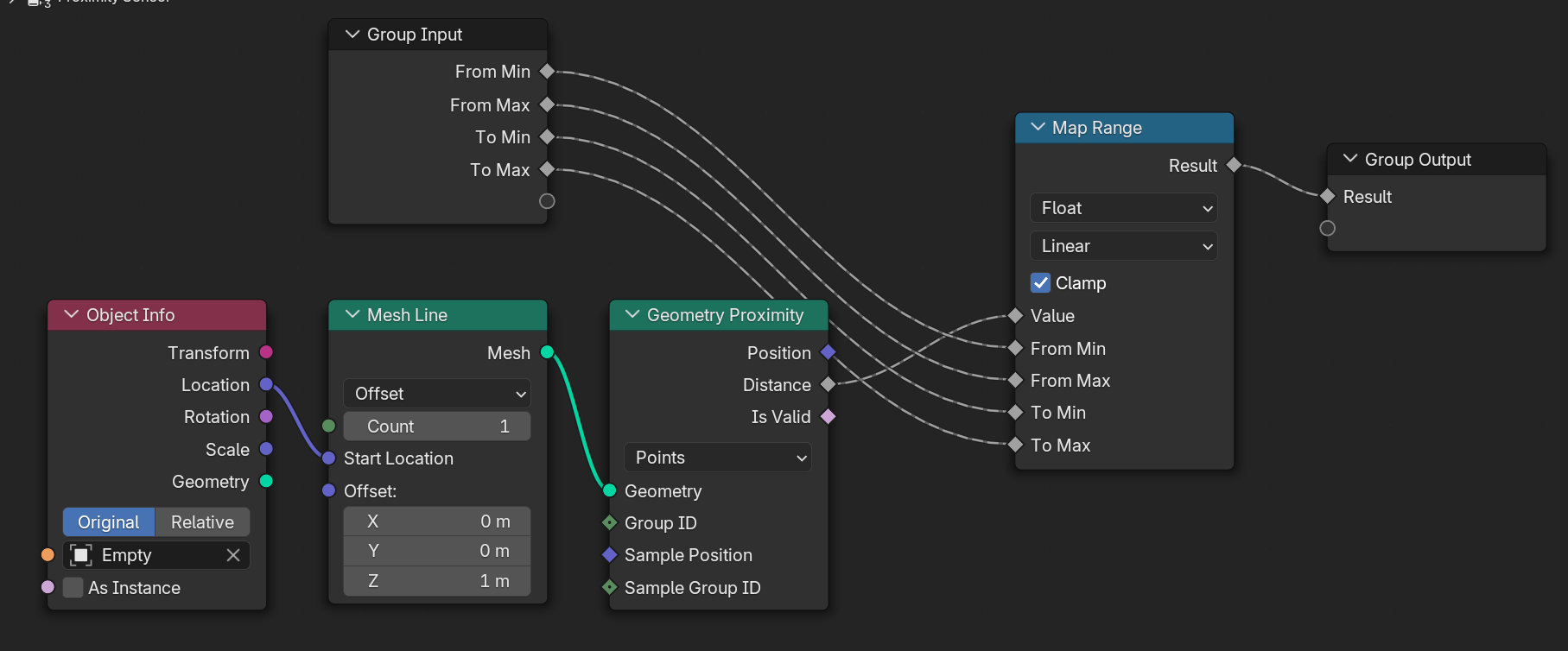Select Relative transform space
The width and height of the screenshot is (1568, 651).
202,522
